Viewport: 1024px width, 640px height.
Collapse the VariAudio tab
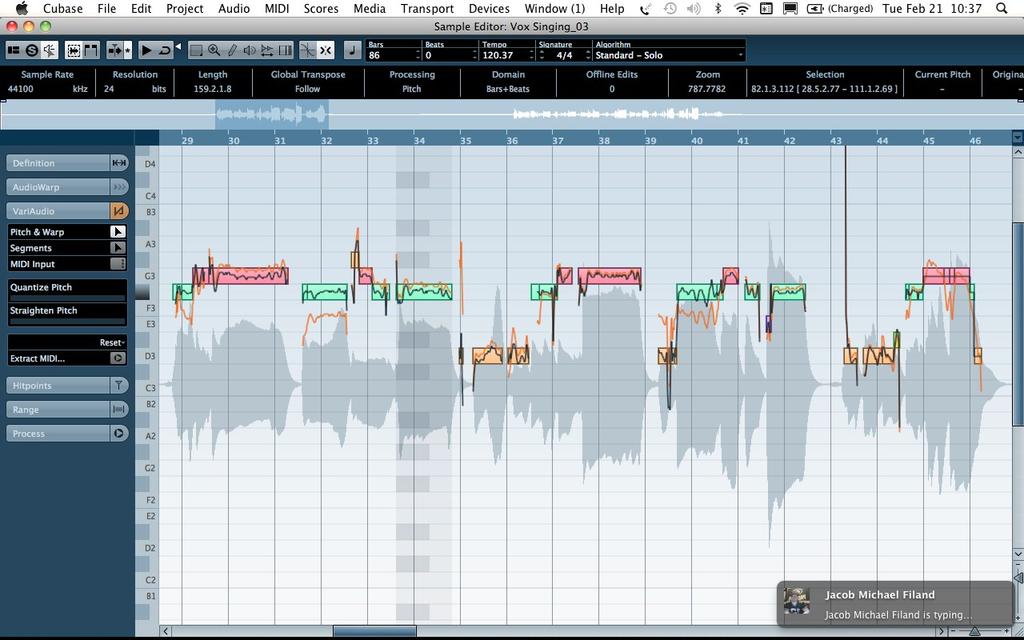tap(57, 211)
